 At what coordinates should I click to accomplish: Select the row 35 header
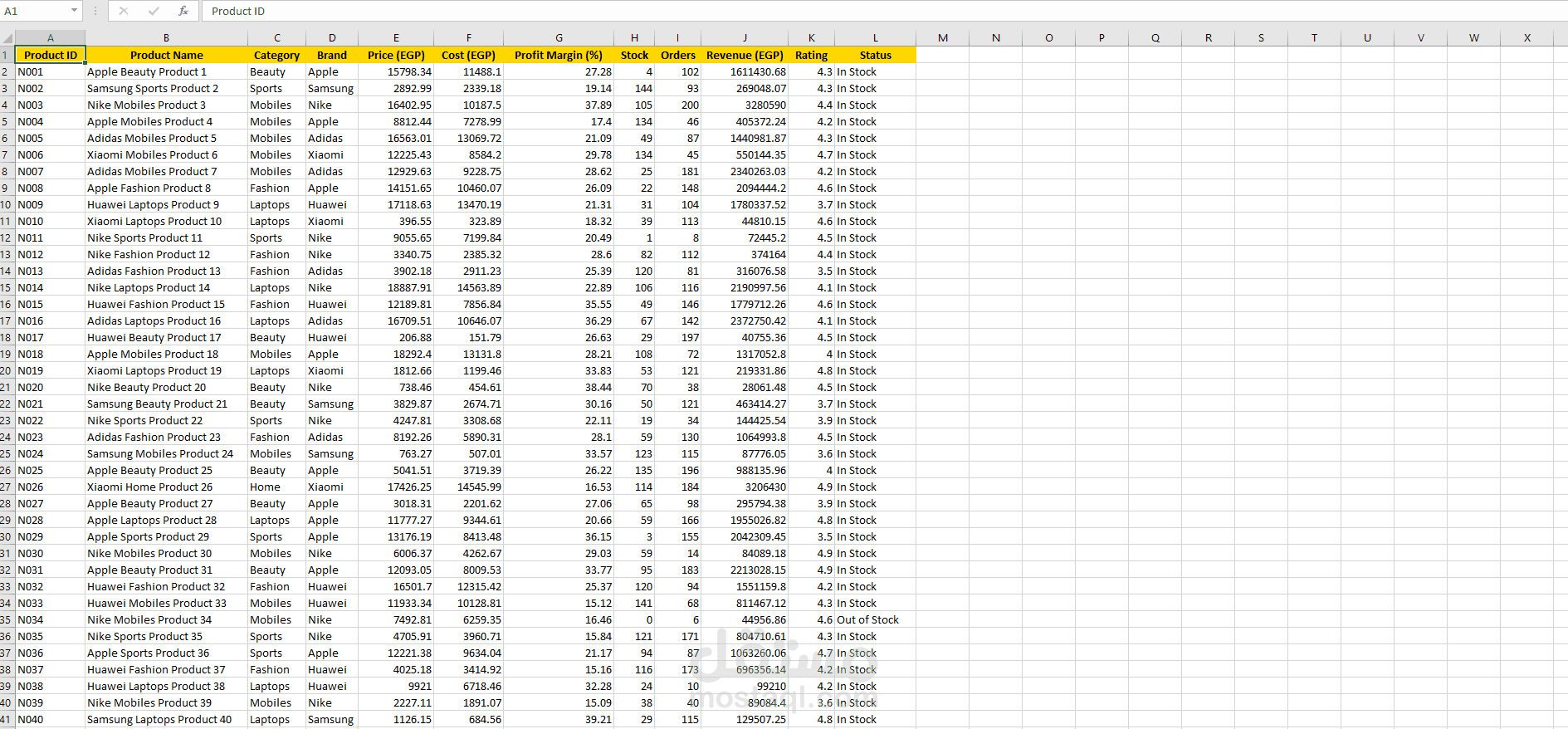[7, 619]
